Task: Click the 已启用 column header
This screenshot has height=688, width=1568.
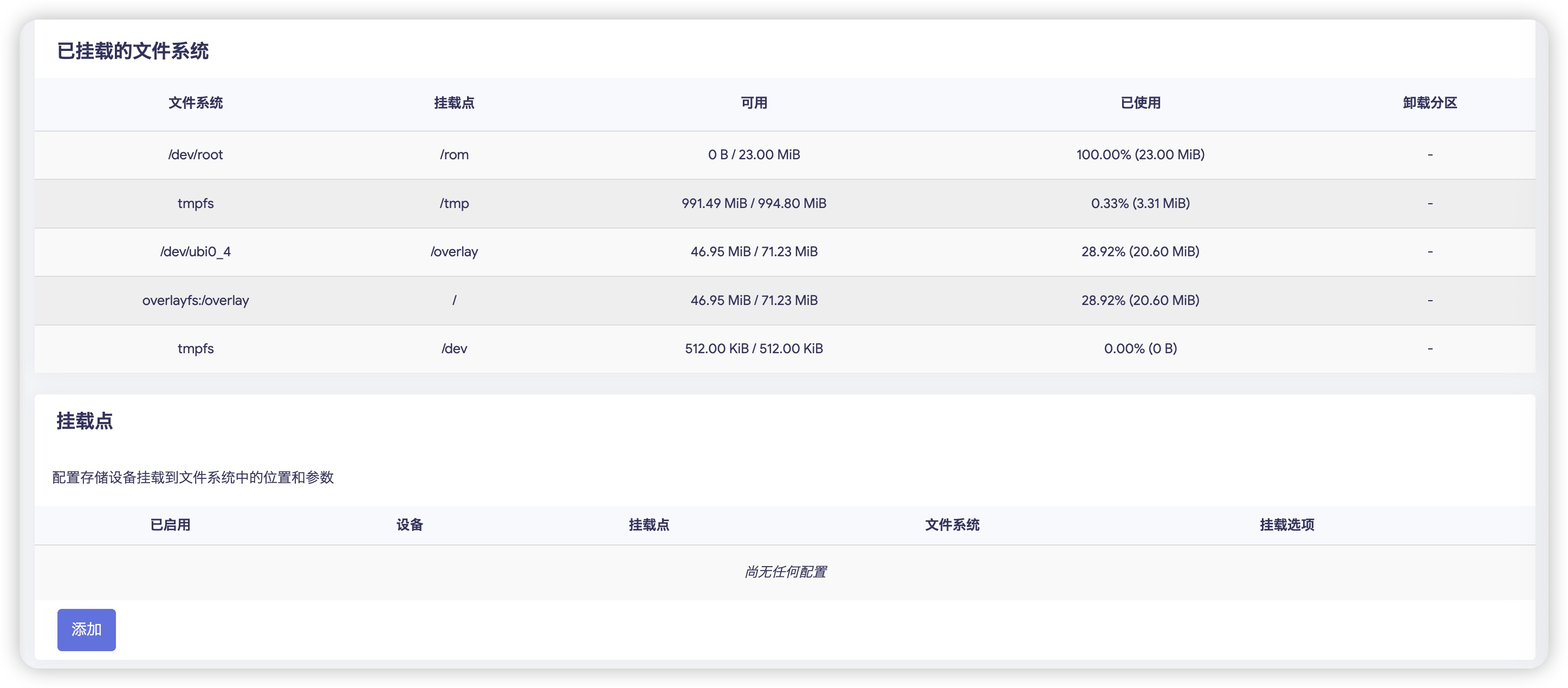Action: pyautogui.click(x=171, y=525)
